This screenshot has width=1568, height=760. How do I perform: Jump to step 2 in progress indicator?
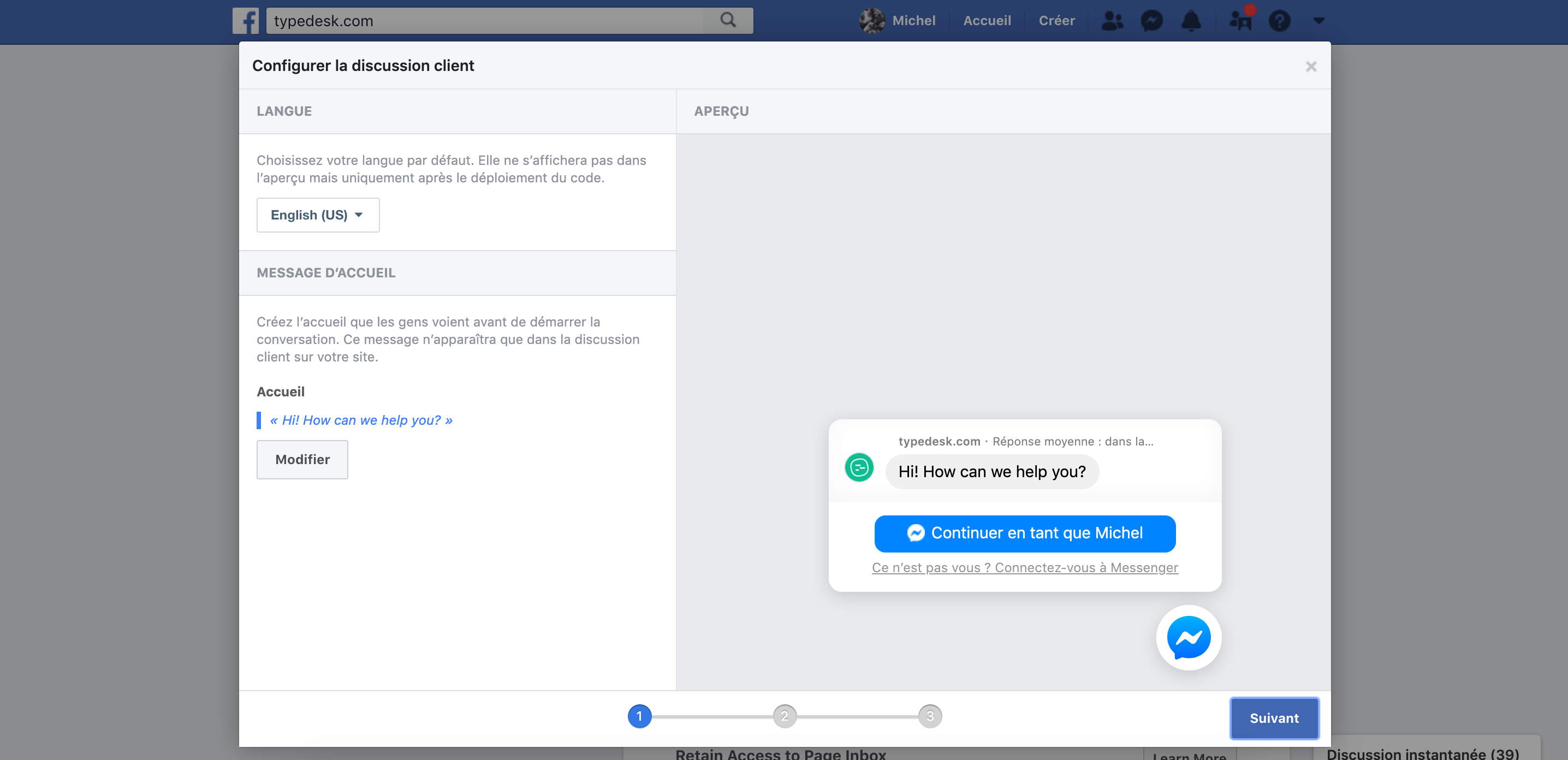click(x=784, y=716)
